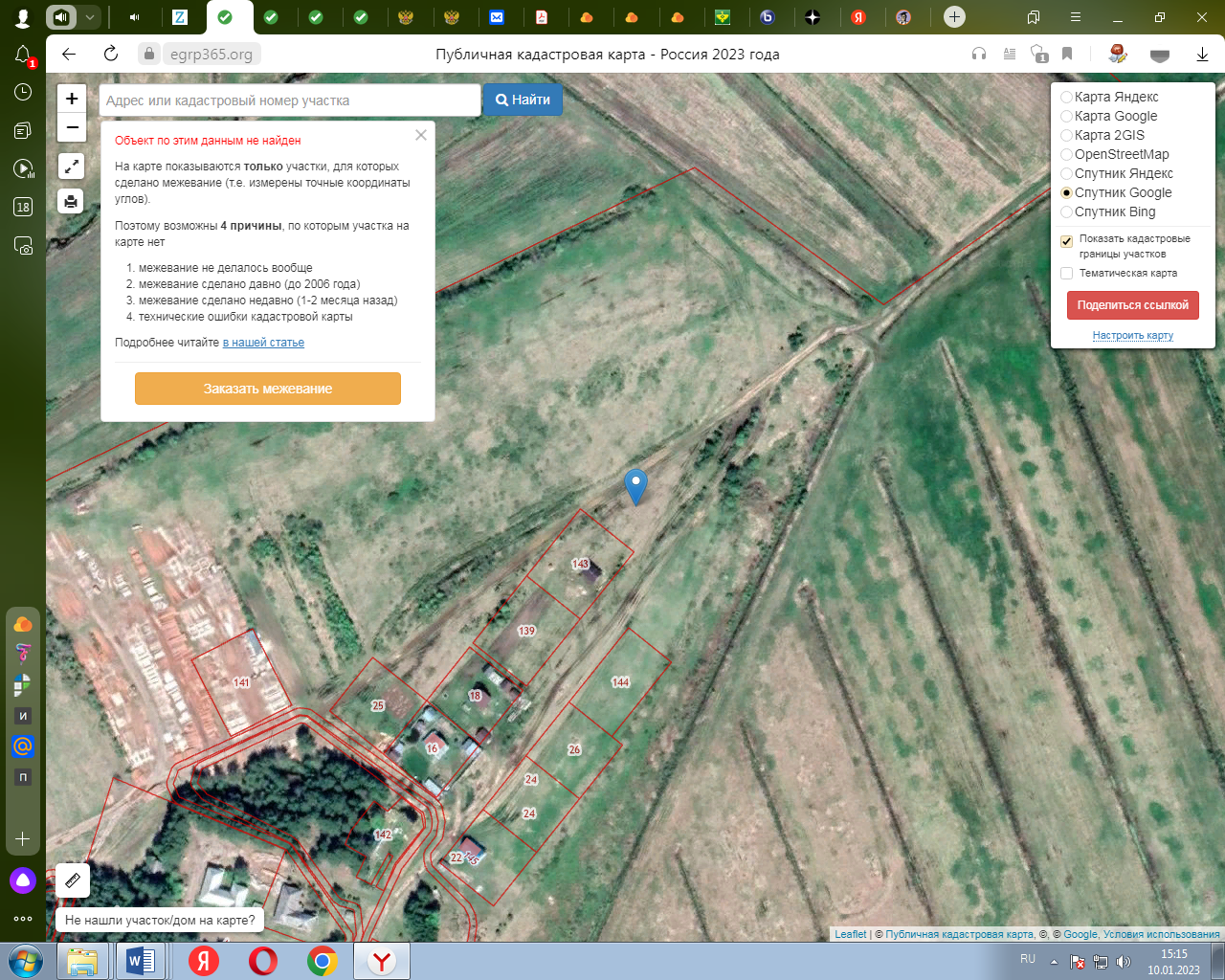Open browser downloads arrow
The width and height of the screenshot is (1225, 980).
point(1202,55)
